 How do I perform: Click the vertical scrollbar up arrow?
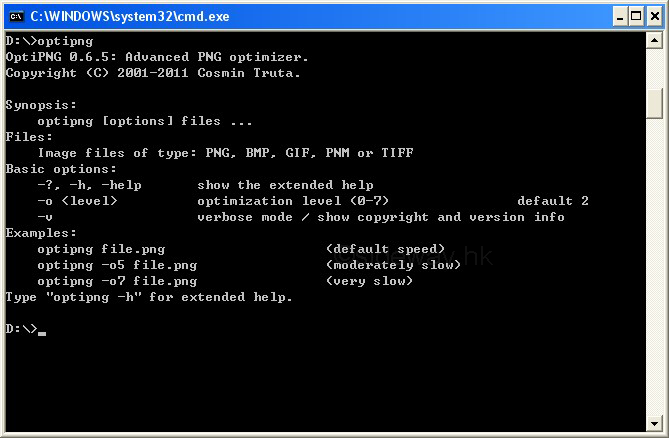655,41
